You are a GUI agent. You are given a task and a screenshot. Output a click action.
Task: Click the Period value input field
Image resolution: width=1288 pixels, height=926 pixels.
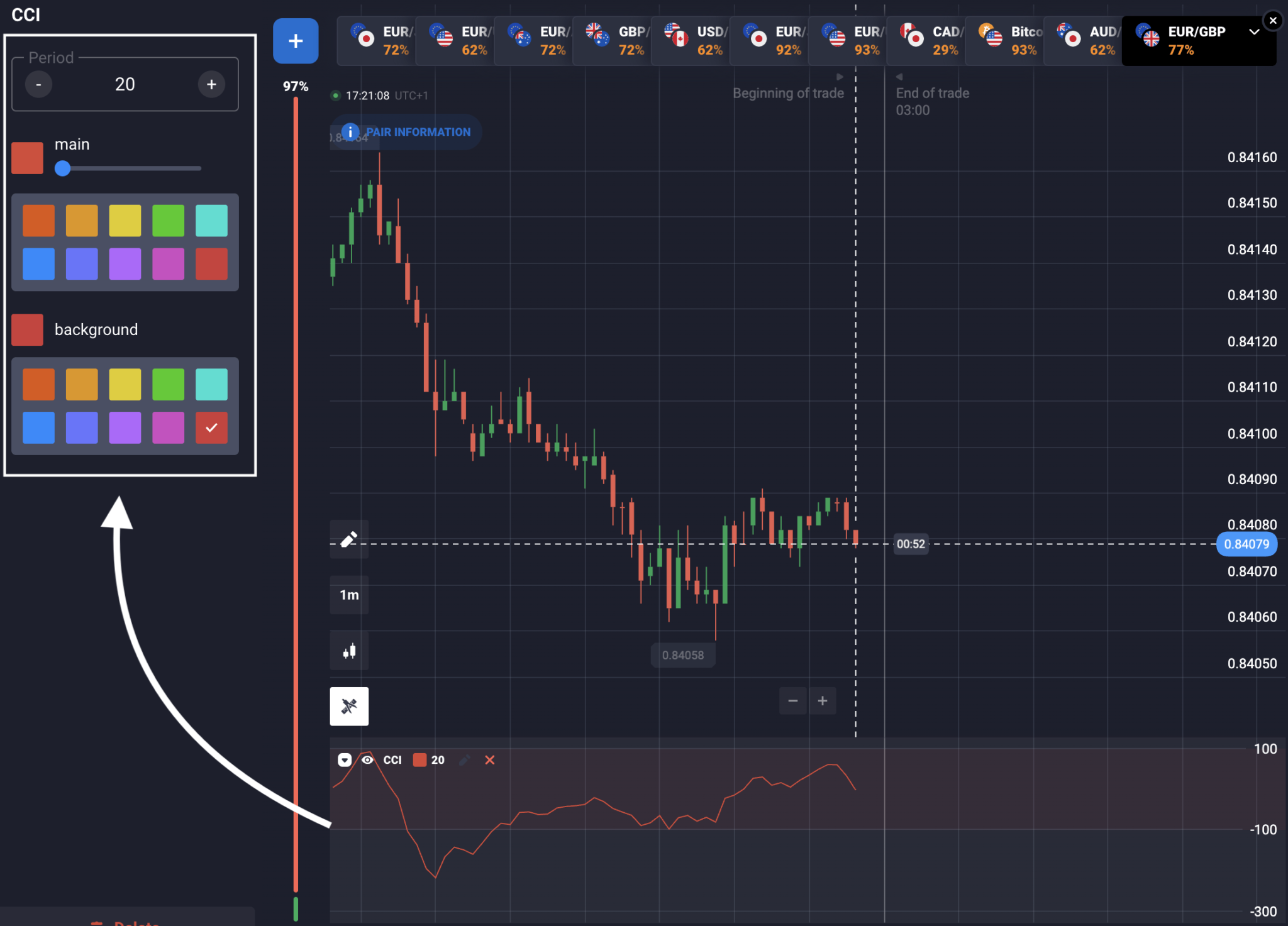pos(125,84)
